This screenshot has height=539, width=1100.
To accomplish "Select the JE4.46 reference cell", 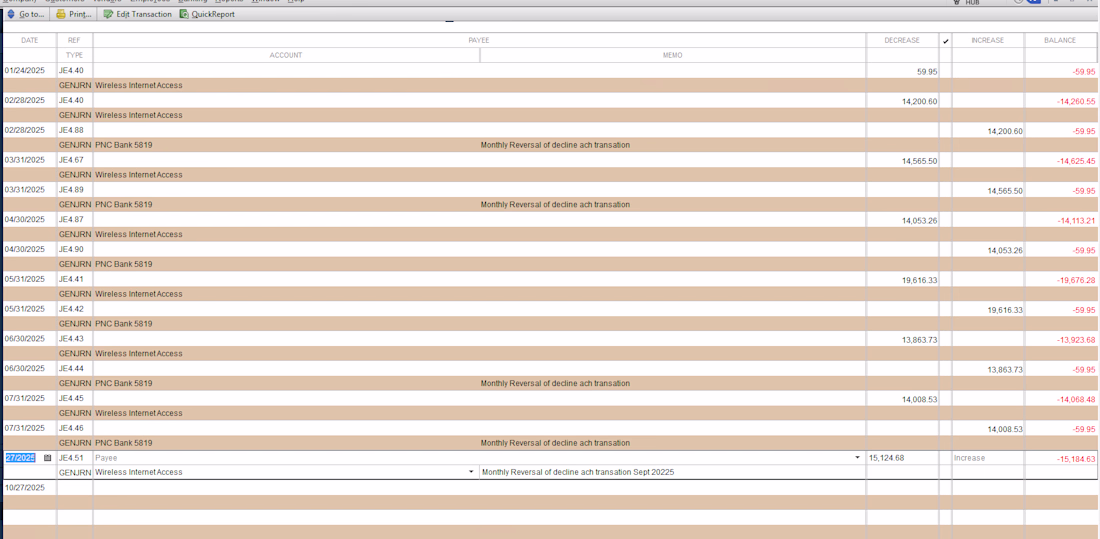I will 71,428.
